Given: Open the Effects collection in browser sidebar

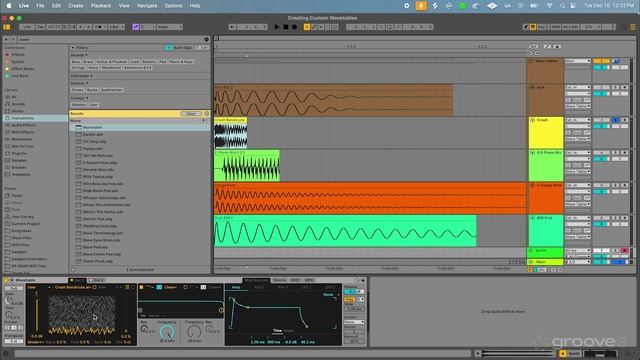Looking at the screenshot, I should pos(18,55).
